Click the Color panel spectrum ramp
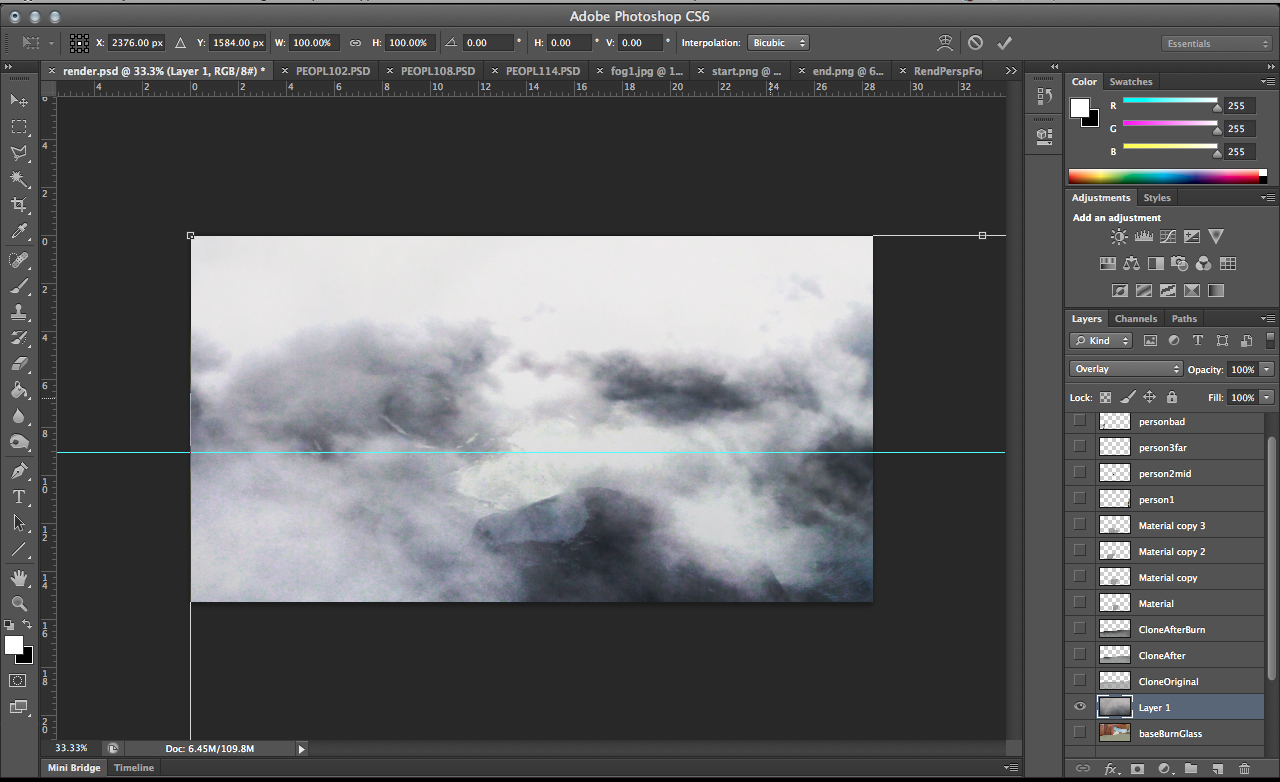 (x=1167, y=177)
